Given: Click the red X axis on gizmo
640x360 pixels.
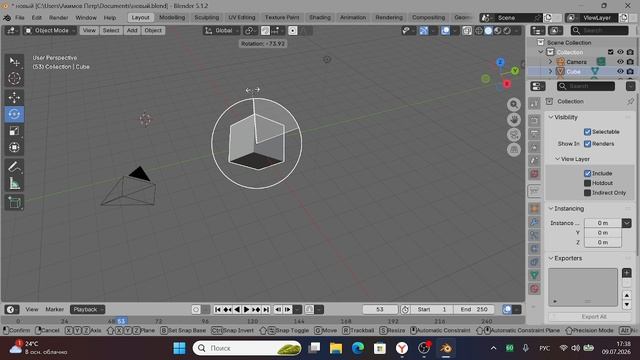Looking at the screenshot, I should pos(507,84).
